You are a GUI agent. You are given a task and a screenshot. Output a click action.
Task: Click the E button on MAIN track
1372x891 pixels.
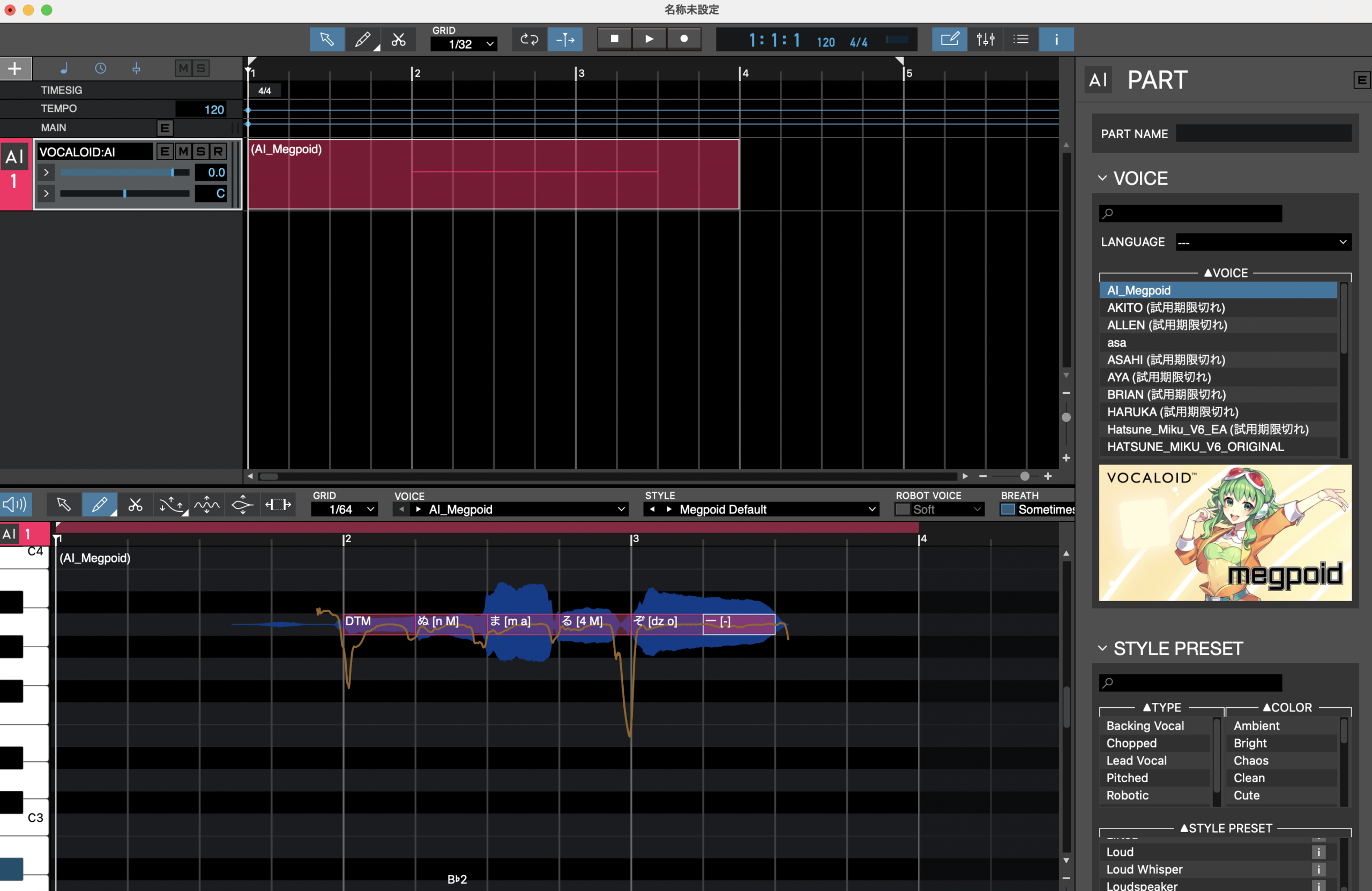(x=165, y=128)
